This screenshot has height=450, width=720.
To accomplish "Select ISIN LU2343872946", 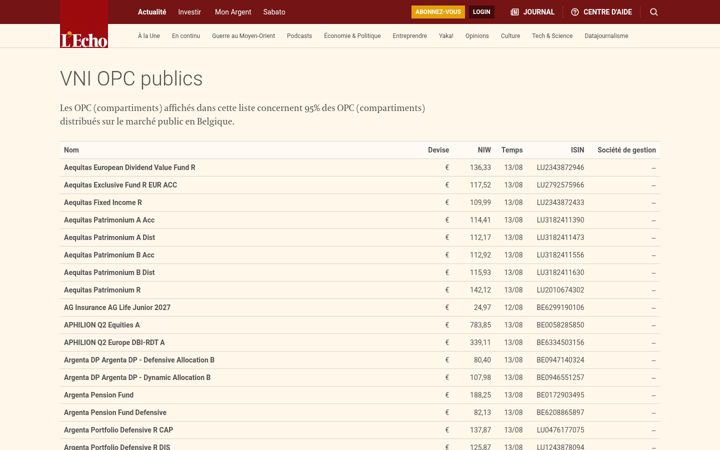I will point(560,168).
